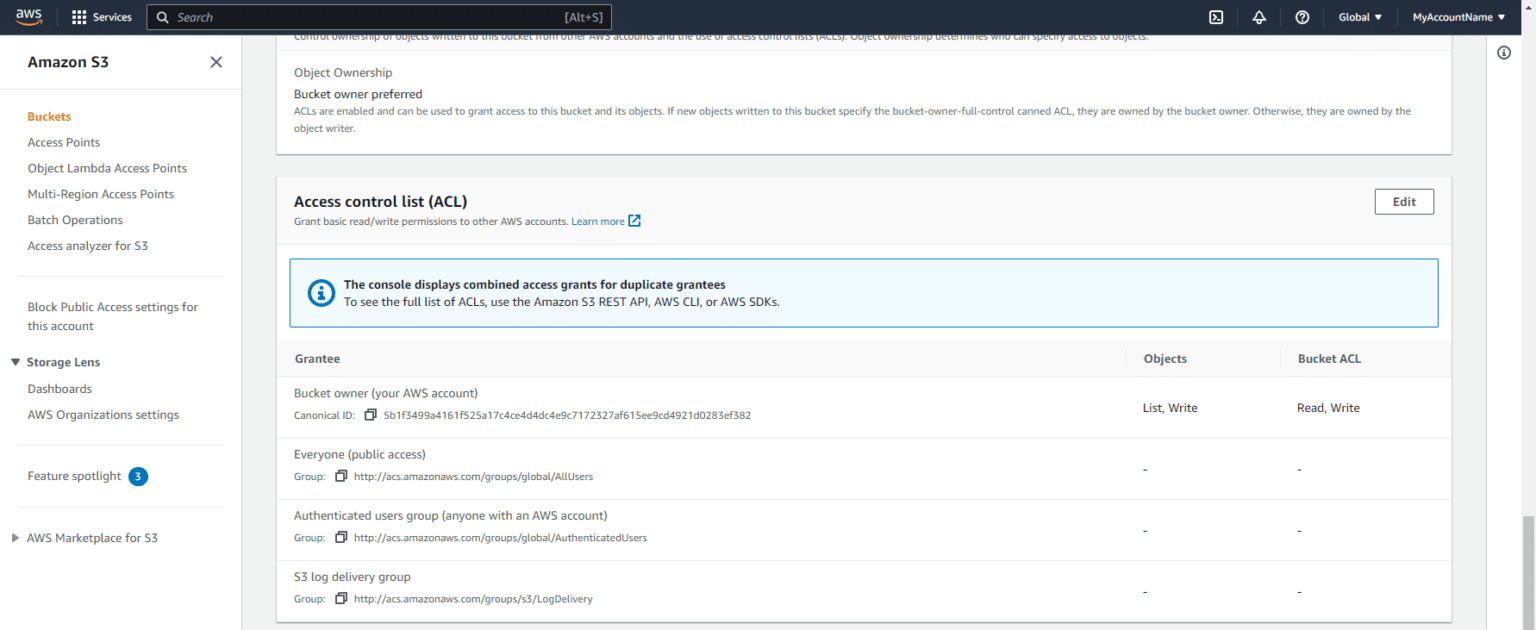Open the Global region dropdown
The height and width of the screenshot is (630, 1536).
1360,17
